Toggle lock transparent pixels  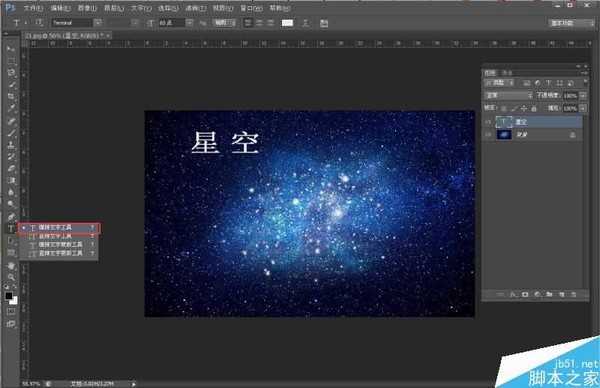click(504, 109)
